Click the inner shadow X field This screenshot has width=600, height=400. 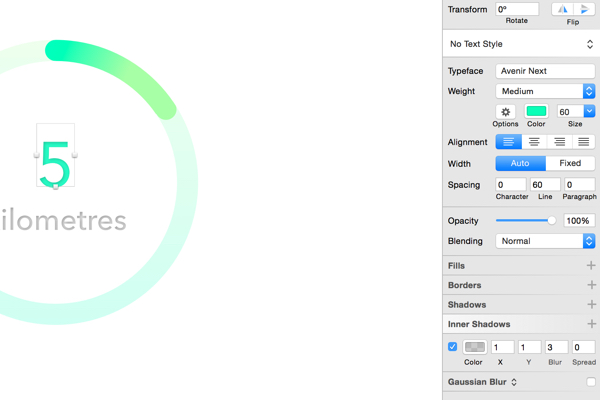[x=502, y=347]
